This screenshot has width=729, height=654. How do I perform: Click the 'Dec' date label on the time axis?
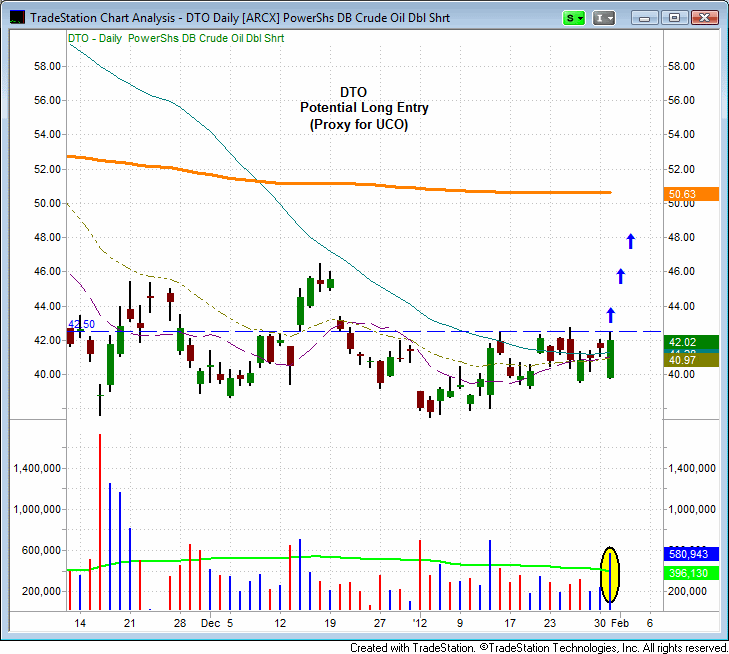pyautogui.click(x=210, y=623)
